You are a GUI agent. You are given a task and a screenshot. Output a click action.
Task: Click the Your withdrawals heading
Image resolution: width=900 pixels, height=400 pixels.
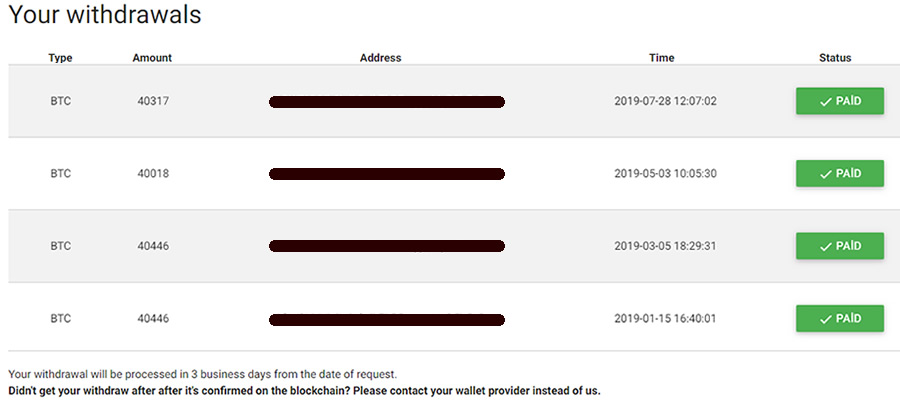click(105, 14)
